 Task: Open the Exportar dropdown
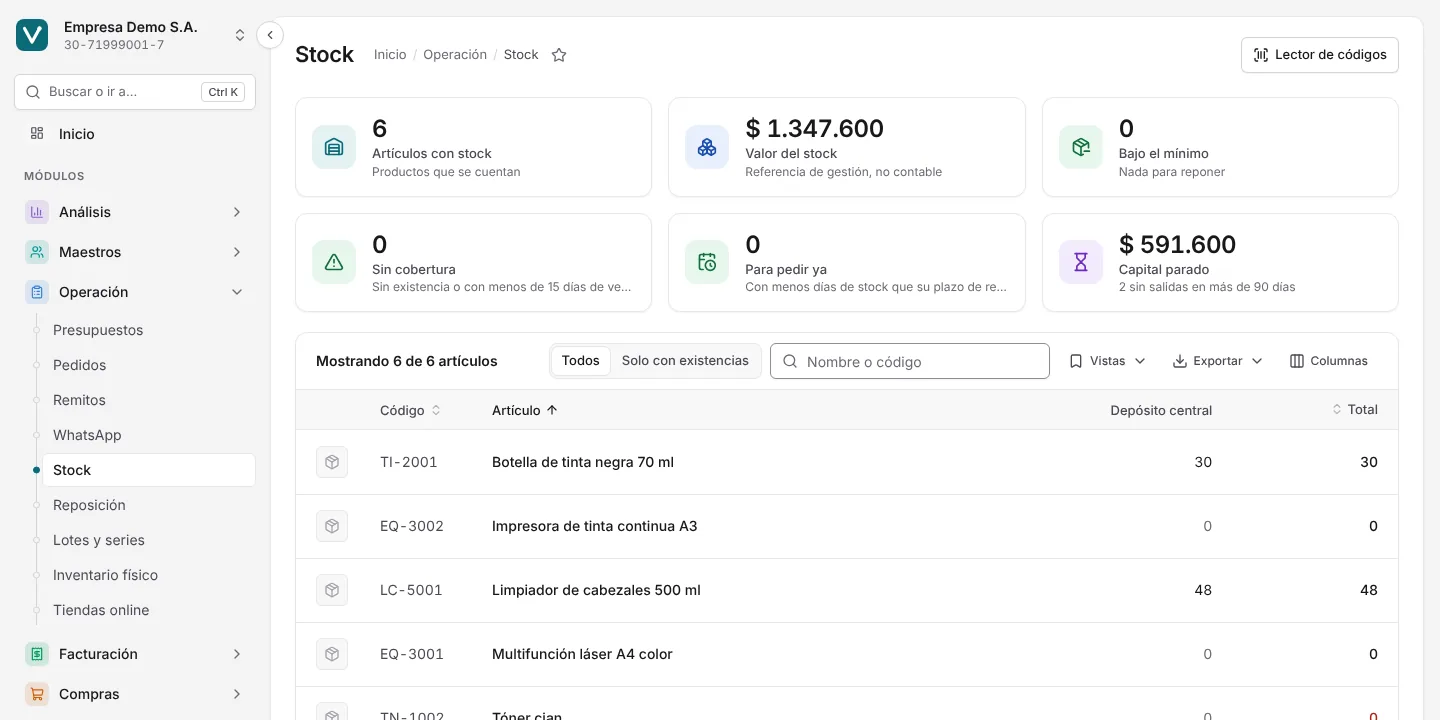pyautogui.click(x=1218, y=361)
